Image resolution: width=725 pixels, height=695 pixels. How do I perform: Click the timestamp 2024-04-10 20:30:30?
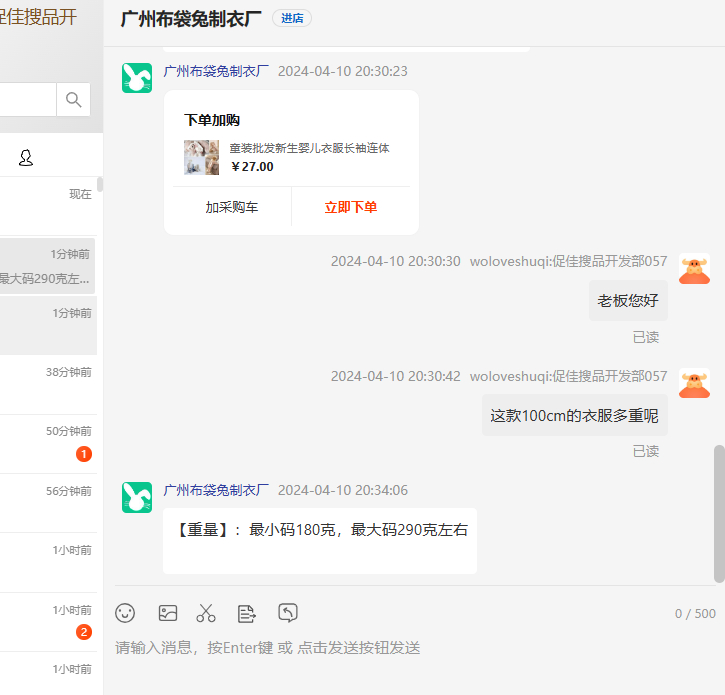click(395, 261)
